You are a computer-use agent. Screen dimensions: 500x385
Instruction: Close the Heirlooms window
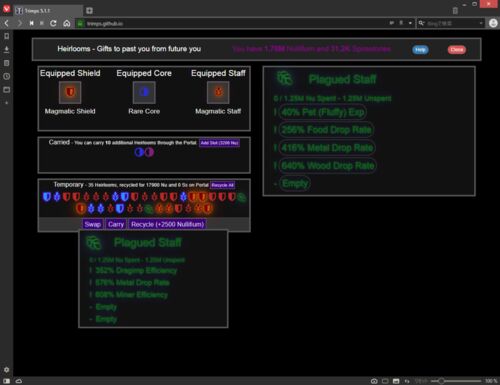(457, 50)
